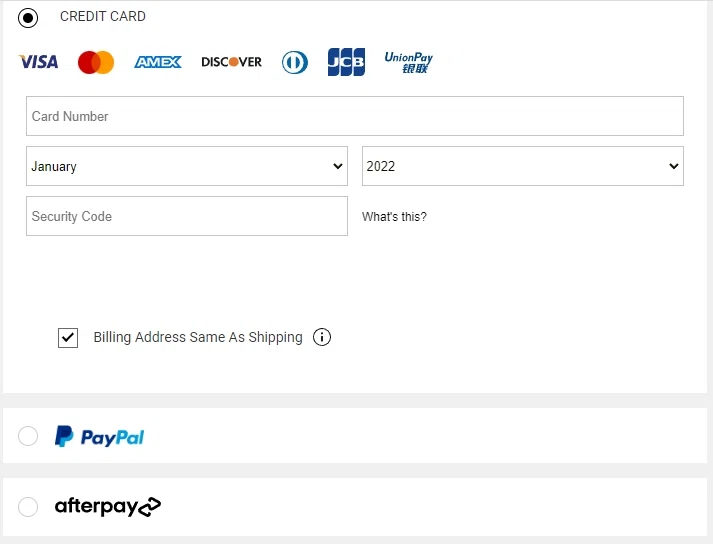Click the Discover card logo
713x544 pixels.
[231, 62]
